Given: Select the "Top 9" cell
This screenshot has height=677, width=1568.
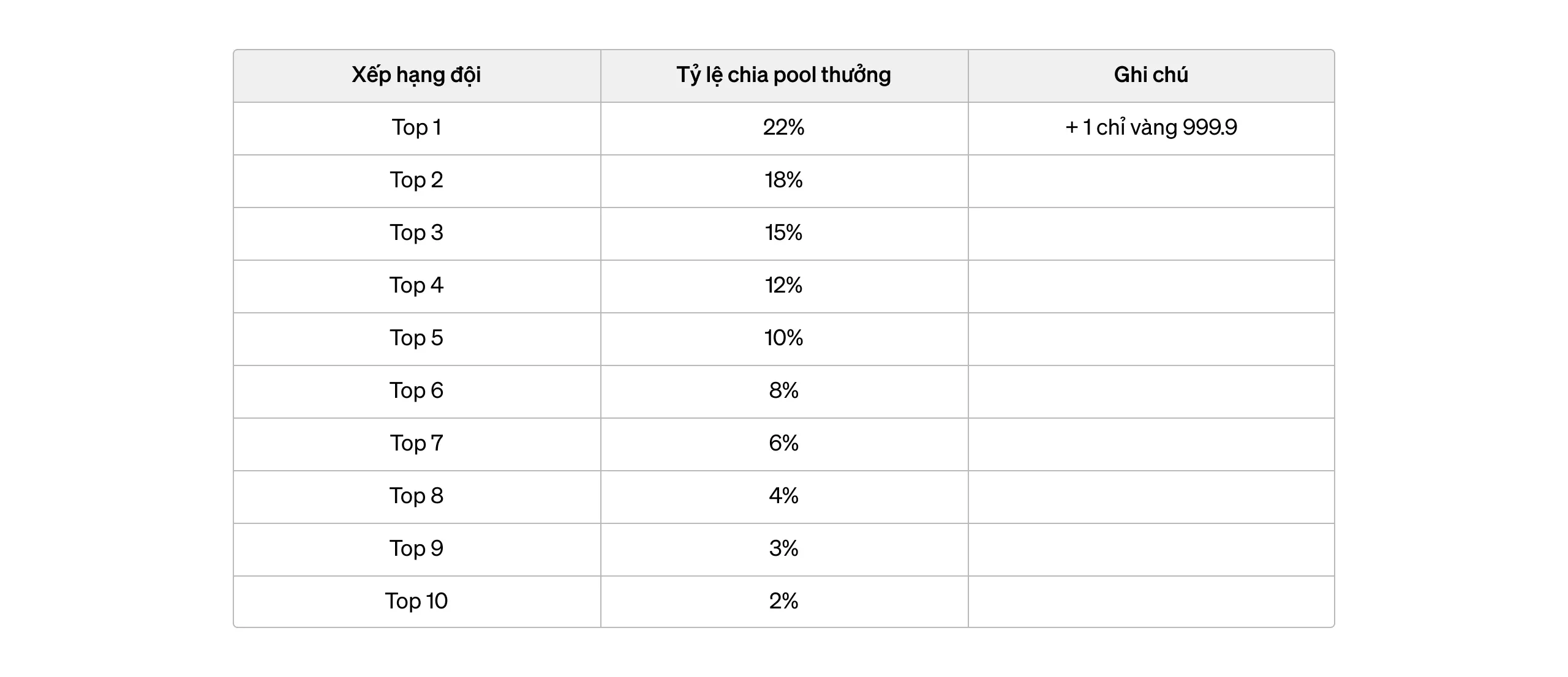Looking at the screenshot, I should point(417,549).
